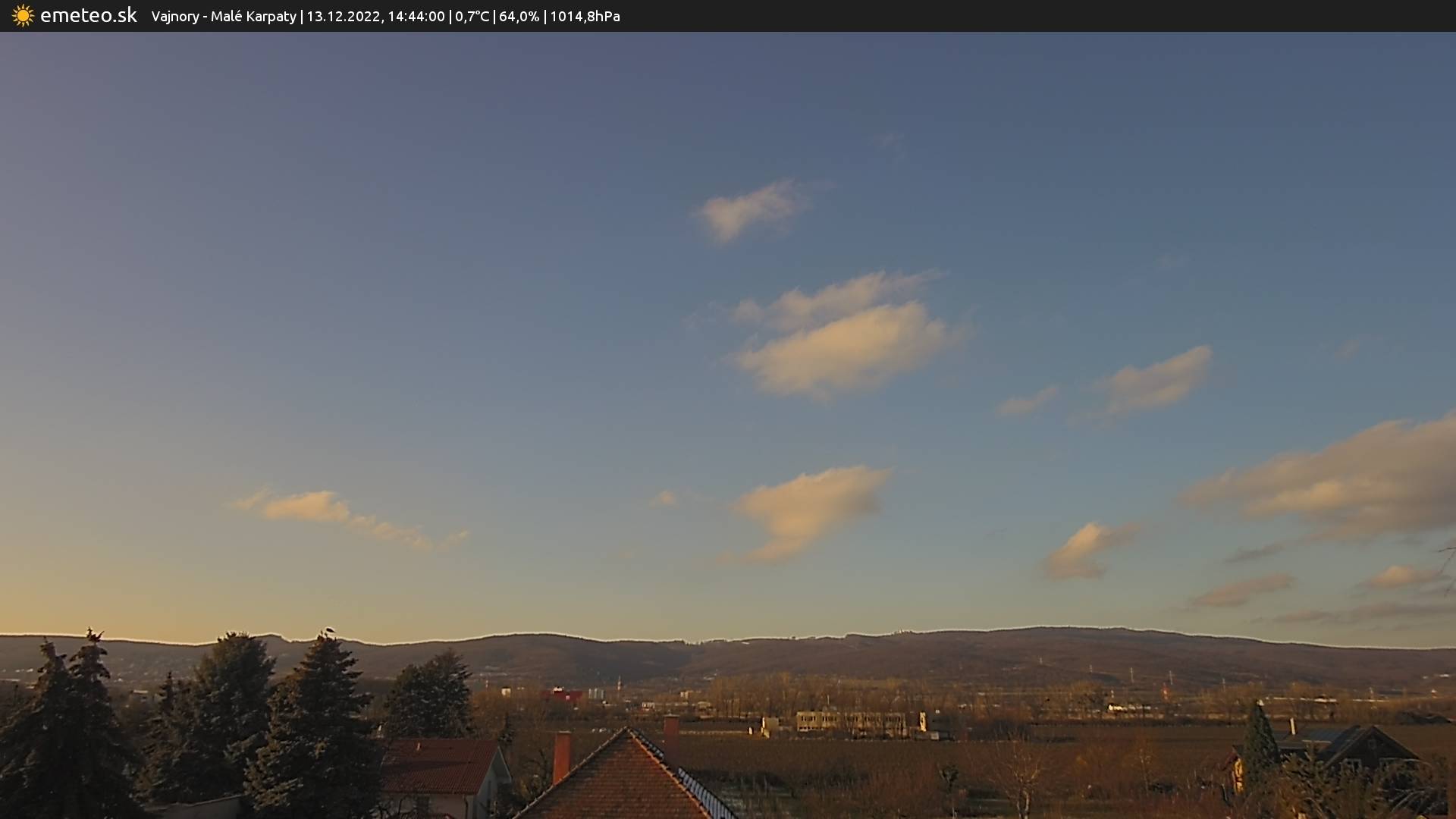Click the emeteo sun logo icon
Image resolution: width=1456 pixels, height=819 pixels.
tap(23, 16)
